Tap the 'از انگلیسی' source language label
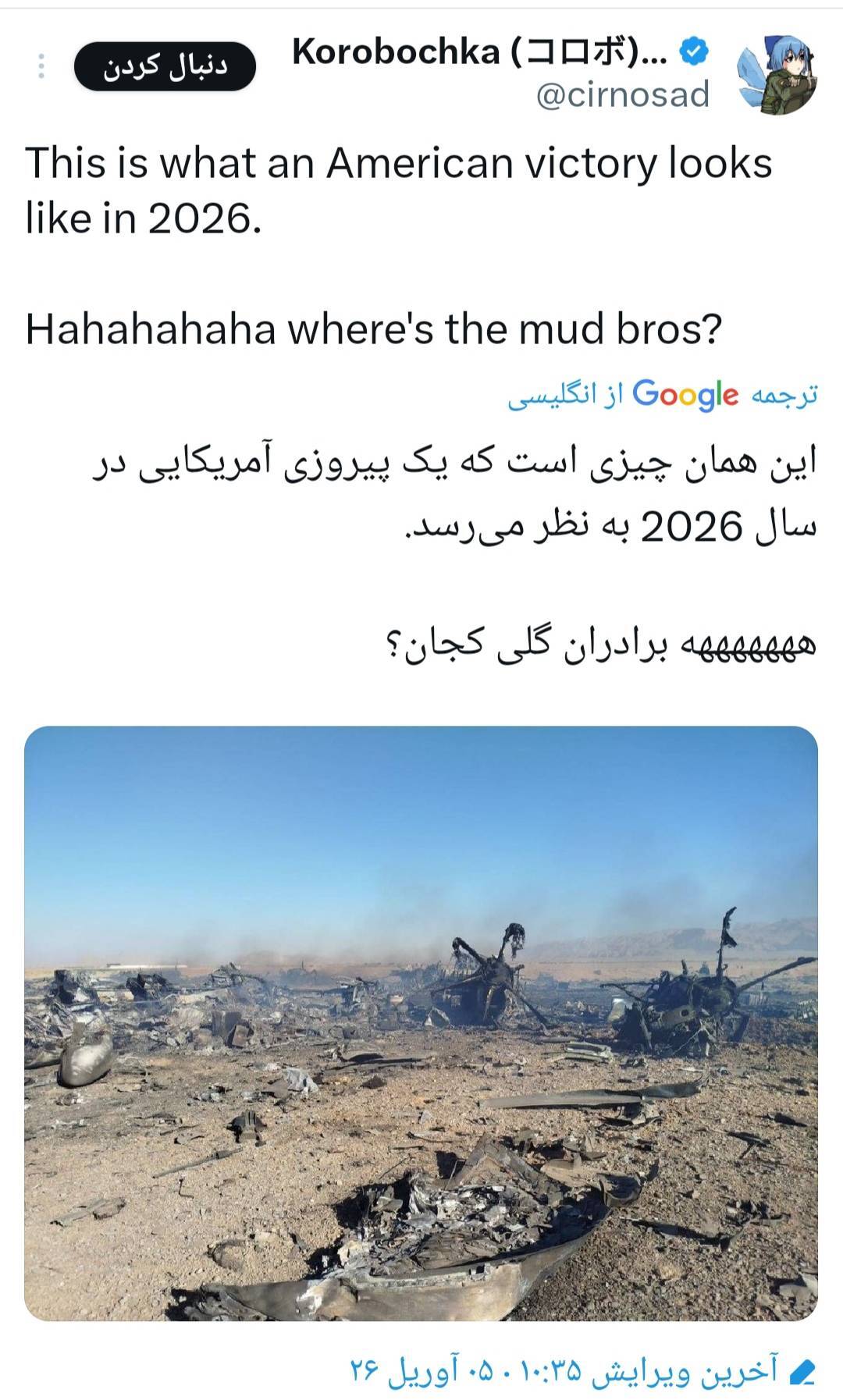The image size is (843, 1400). click(x=566, y=396)
